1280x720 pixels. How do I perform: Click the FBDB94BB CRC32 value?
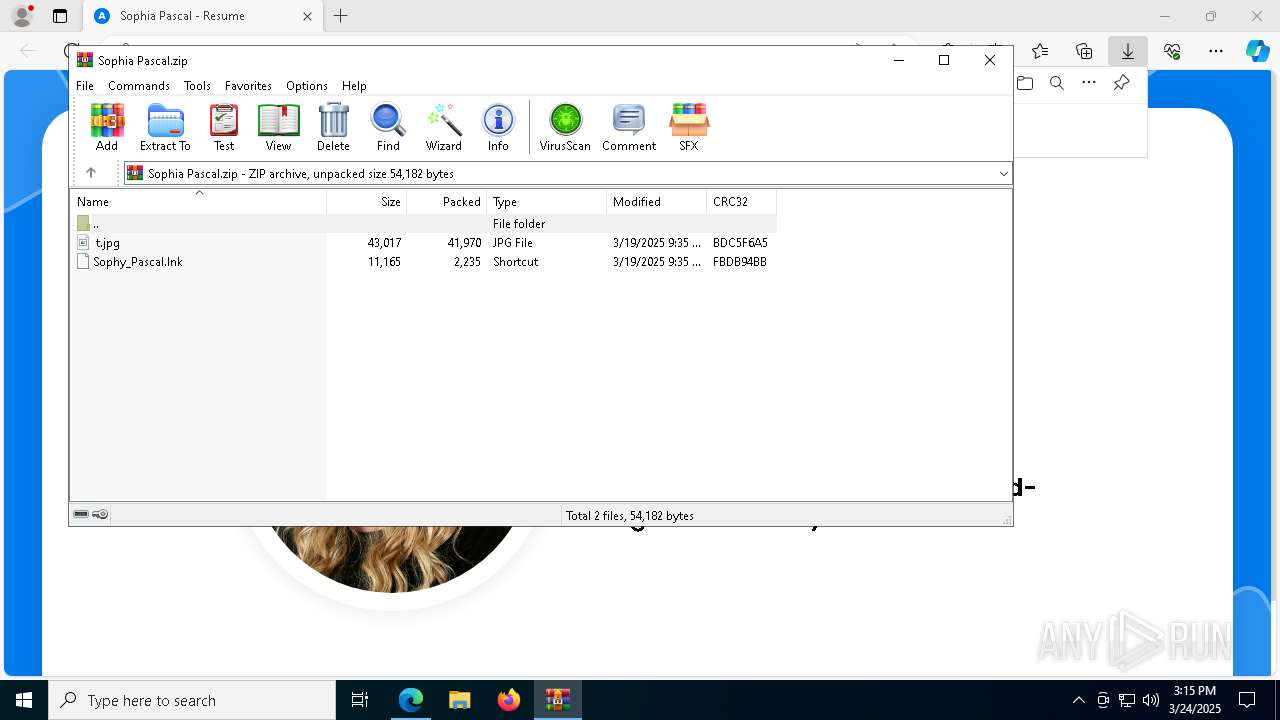coord(740,262)
